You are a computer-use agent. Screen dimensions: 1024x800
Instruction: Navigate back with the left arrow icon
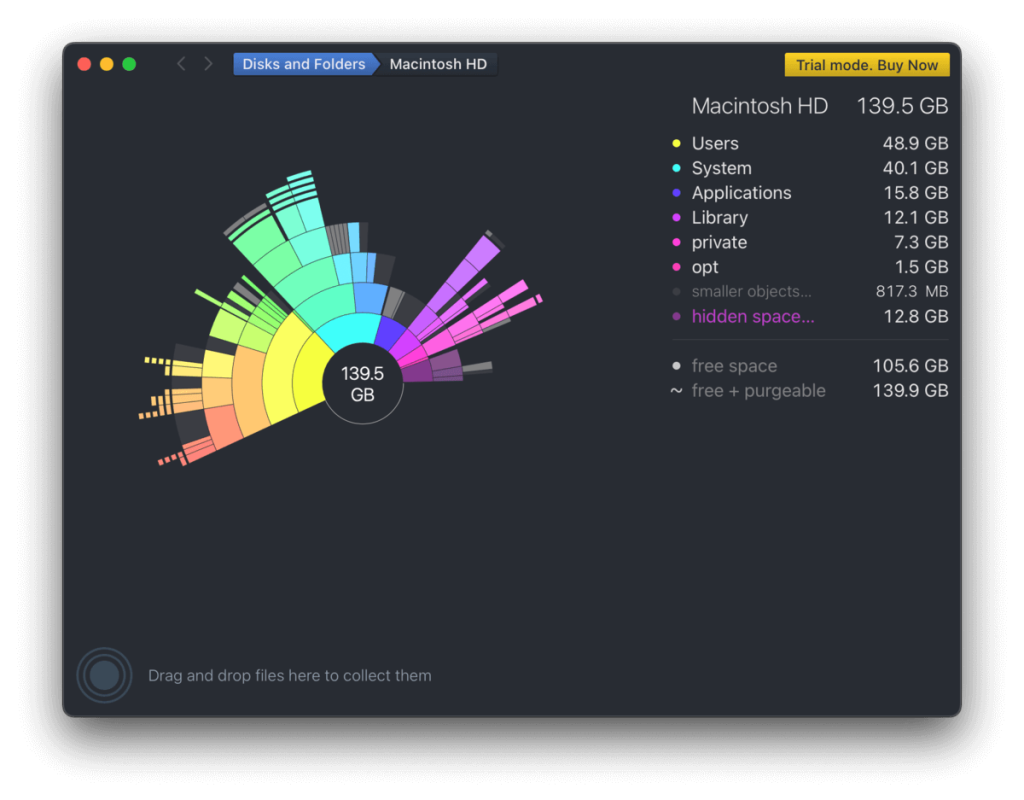coord(181,63)
